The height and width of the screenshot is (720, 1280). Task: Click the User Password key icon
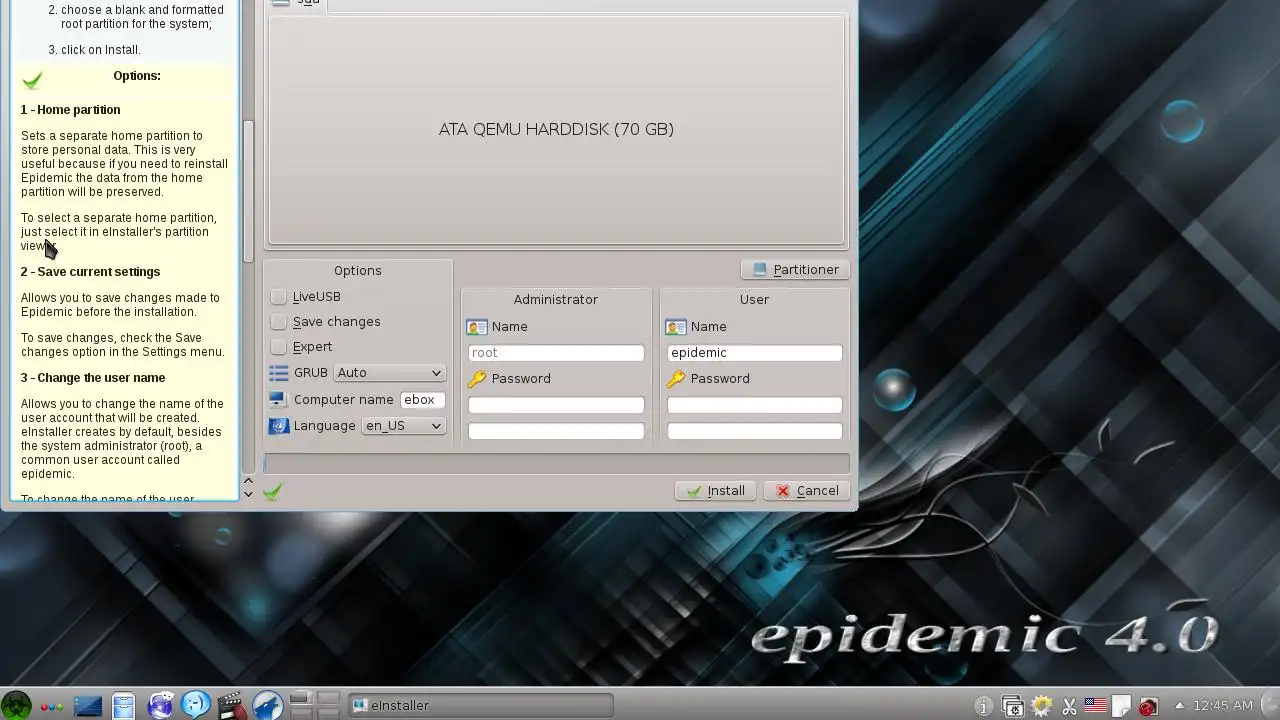tap(676, 379)
